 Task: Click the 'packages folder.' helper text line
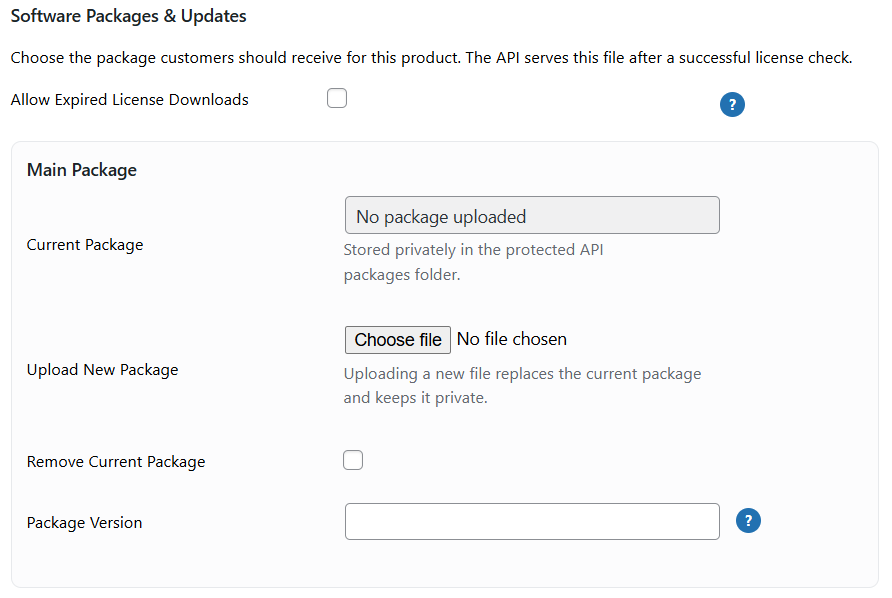(402, 275)
